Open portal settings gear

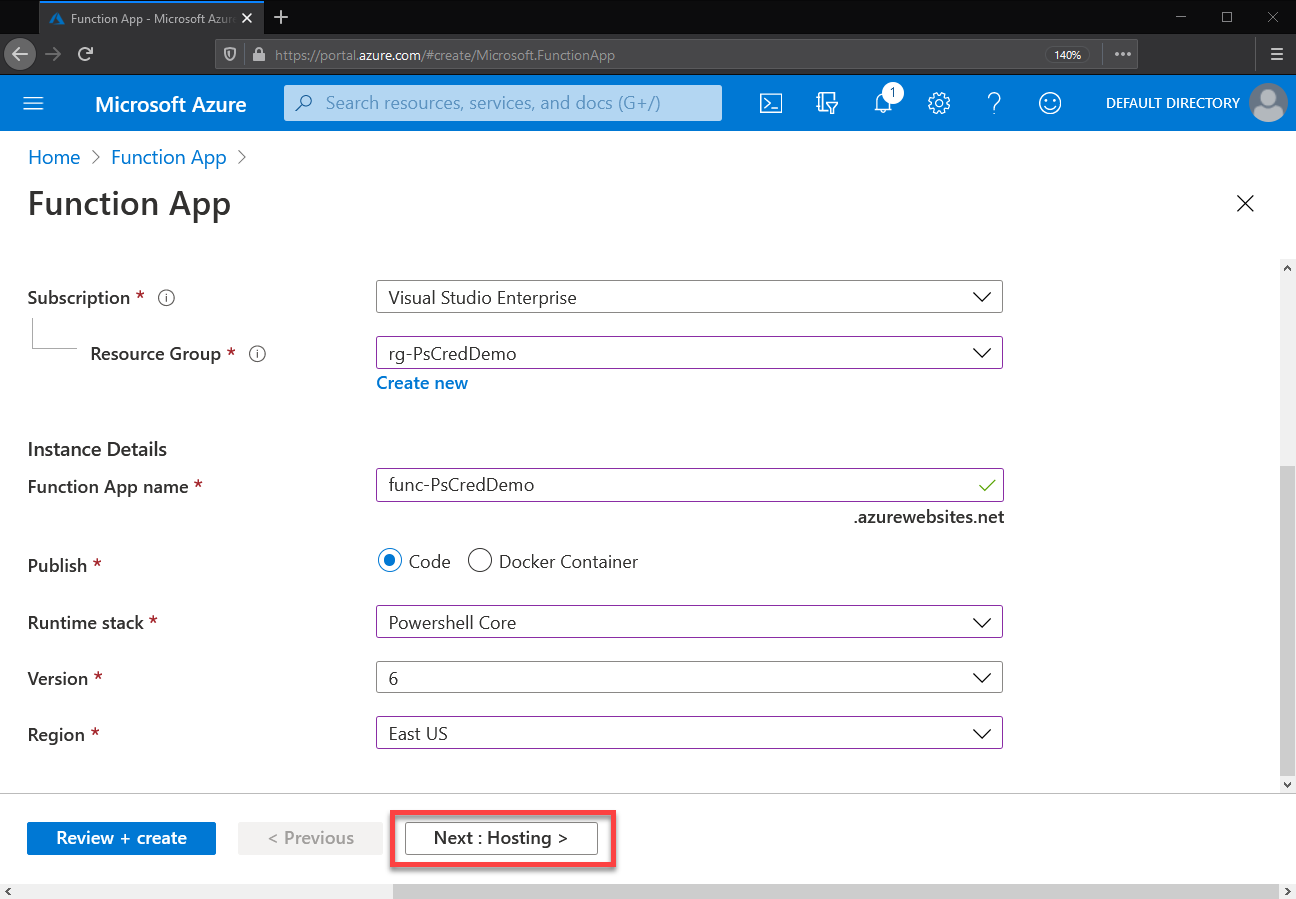(x=938, y=103)
